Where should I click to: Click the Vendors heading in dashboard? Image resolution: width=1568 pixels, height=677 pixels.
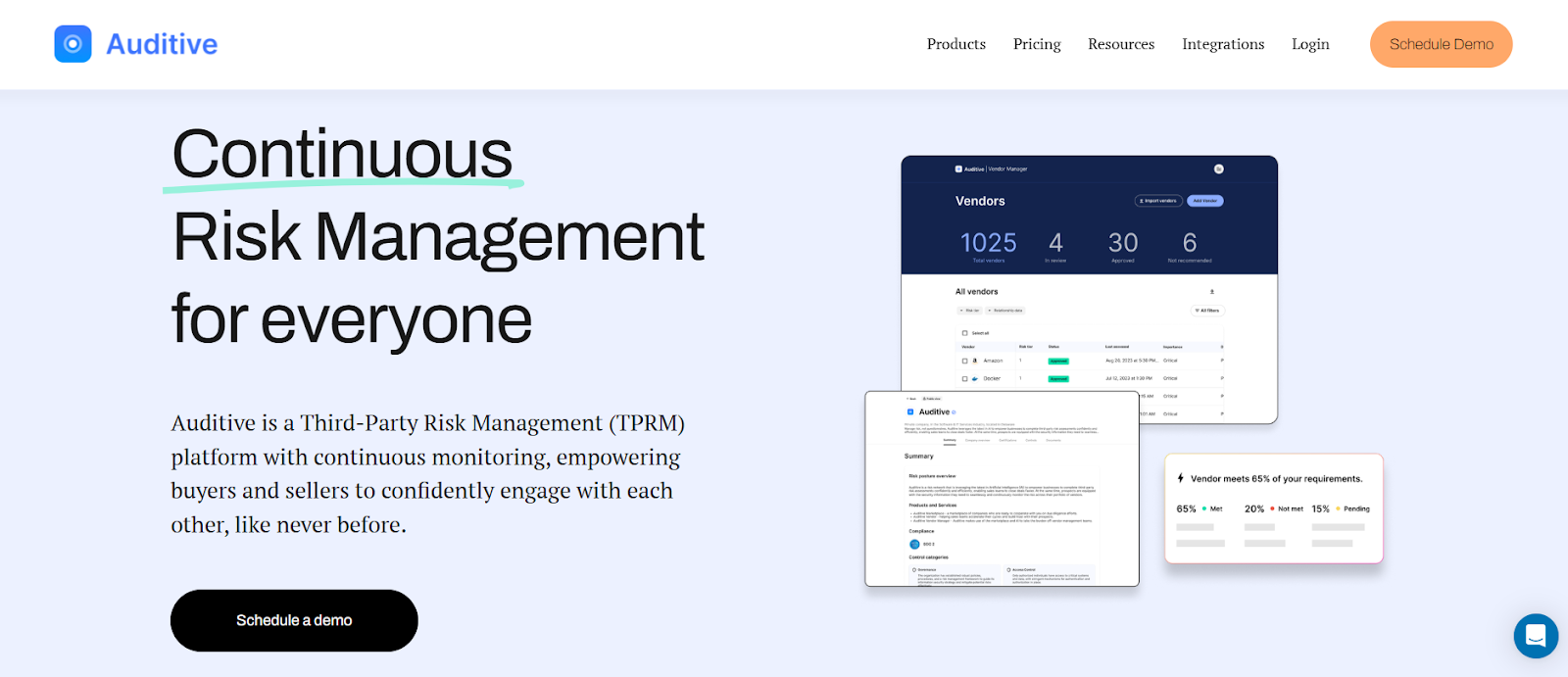click(x=980, y=201)
